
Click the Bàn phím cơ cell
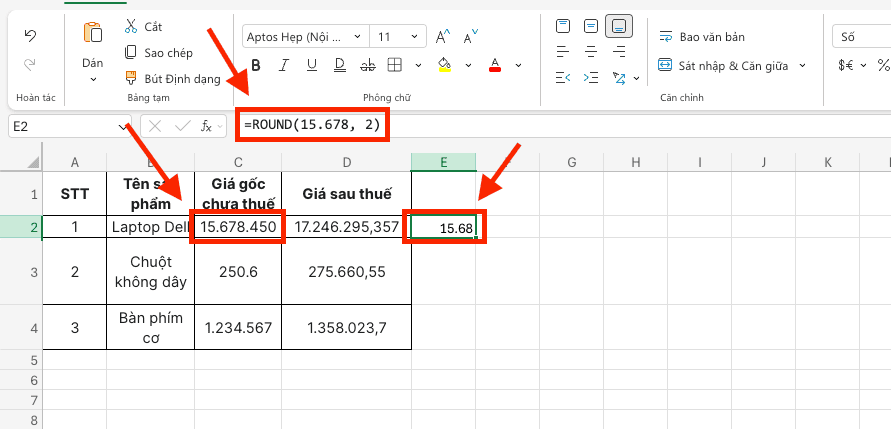(x=151, y=327)
